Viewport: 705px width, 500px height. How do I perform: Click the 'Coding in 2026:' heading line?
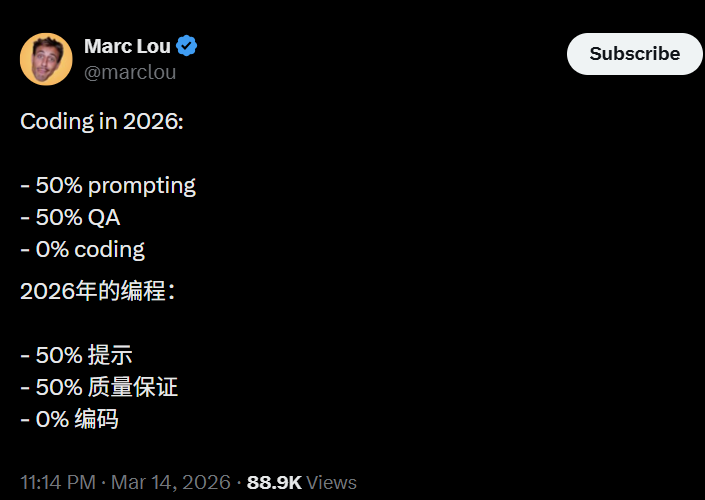point(102,122)
